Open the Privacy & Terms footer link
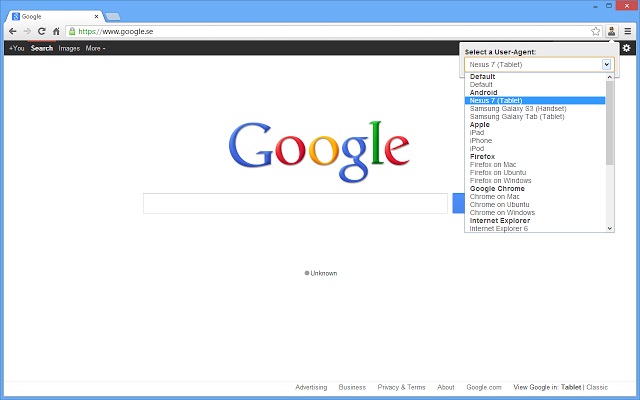This screenshot has height=400, width=640. click(401, 387)
